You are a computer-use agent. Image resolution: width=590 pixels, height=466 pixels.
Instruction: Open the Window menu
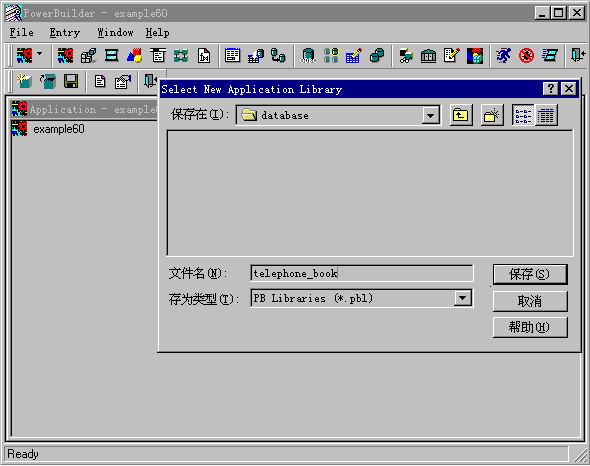[115, 33]
